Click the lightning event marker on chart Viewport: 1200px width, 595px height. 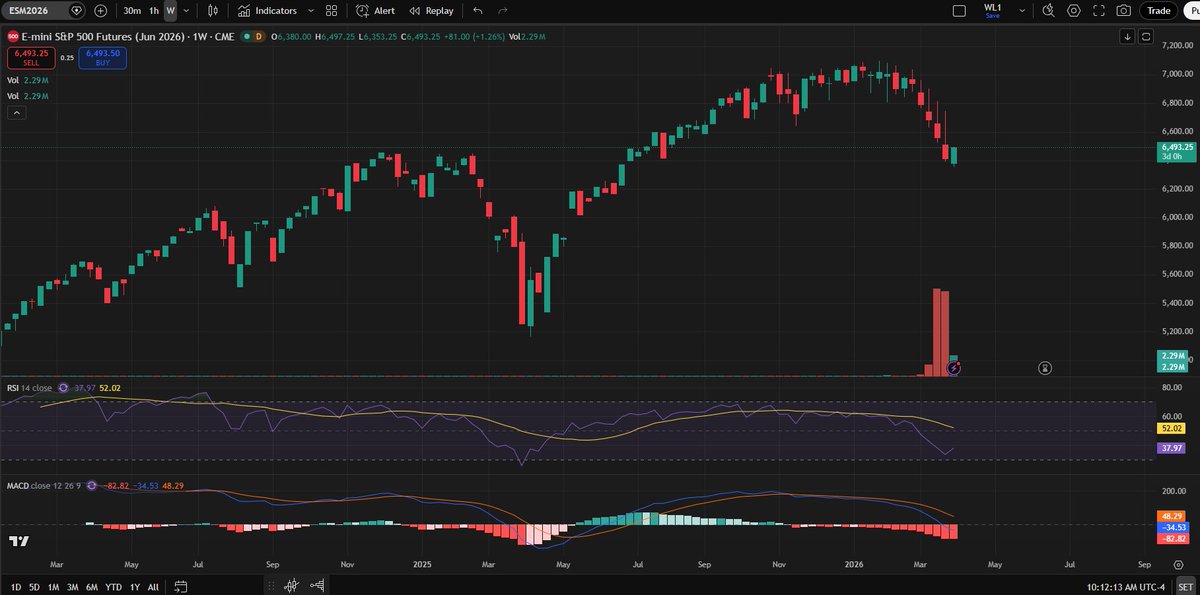(953, 368)
